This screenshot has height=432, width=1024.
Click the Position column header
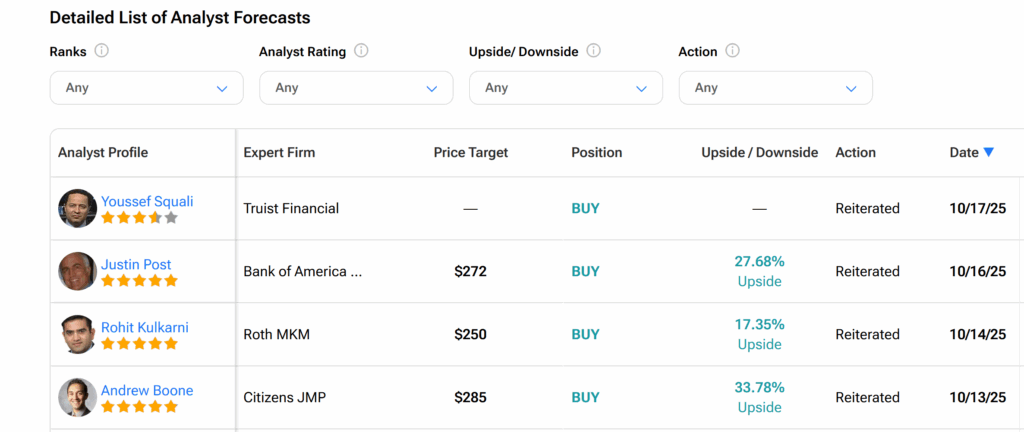coord(596,153)
